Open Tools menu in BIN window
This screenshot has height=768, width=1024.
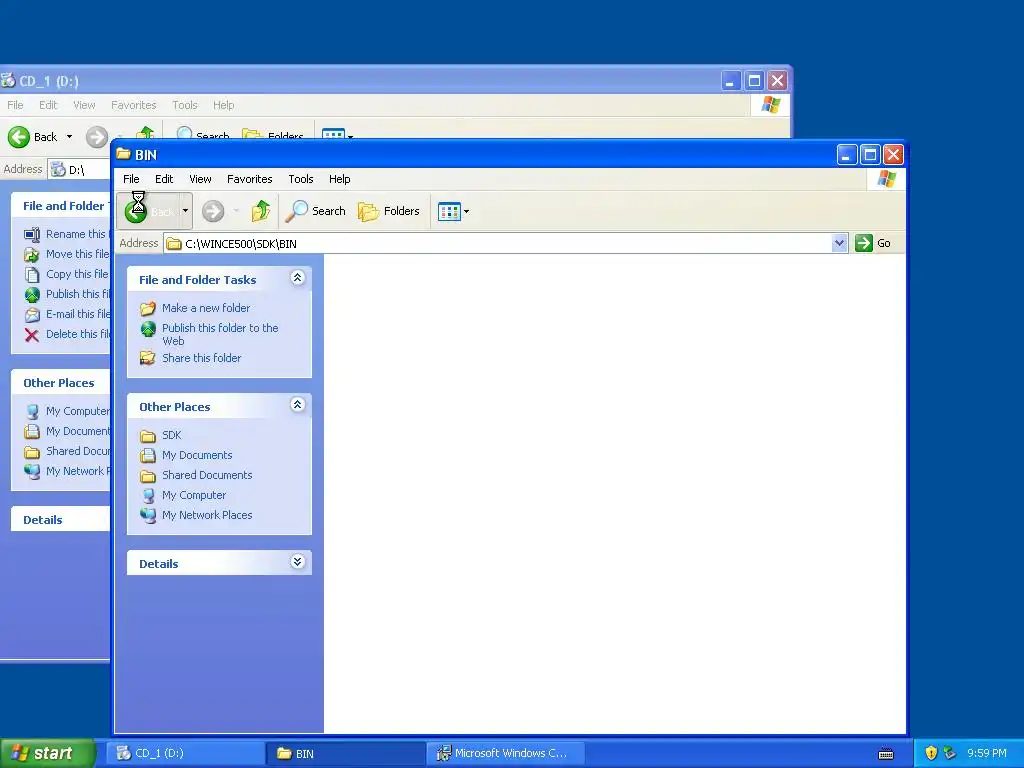tap(301, 179)
